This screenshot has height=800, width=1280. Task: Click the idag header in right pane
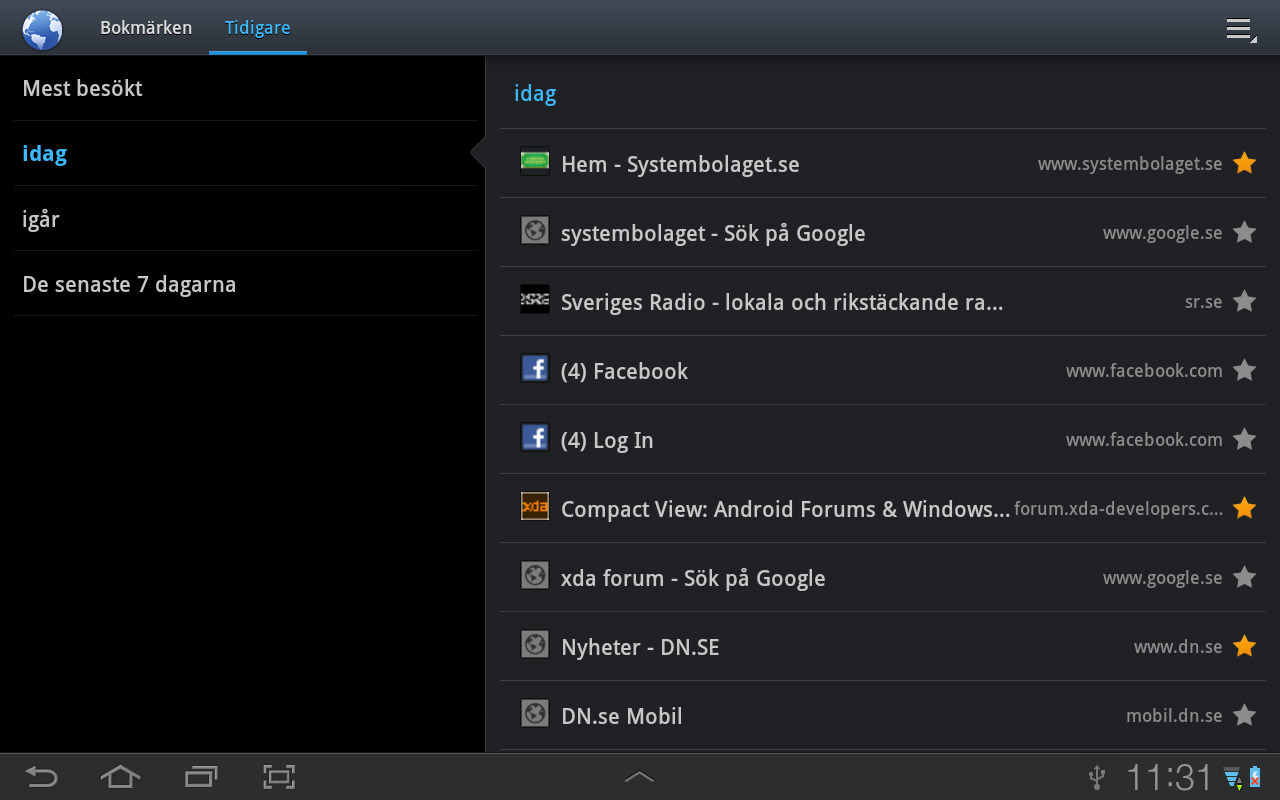pyautogui.click(x=535, y=94)
